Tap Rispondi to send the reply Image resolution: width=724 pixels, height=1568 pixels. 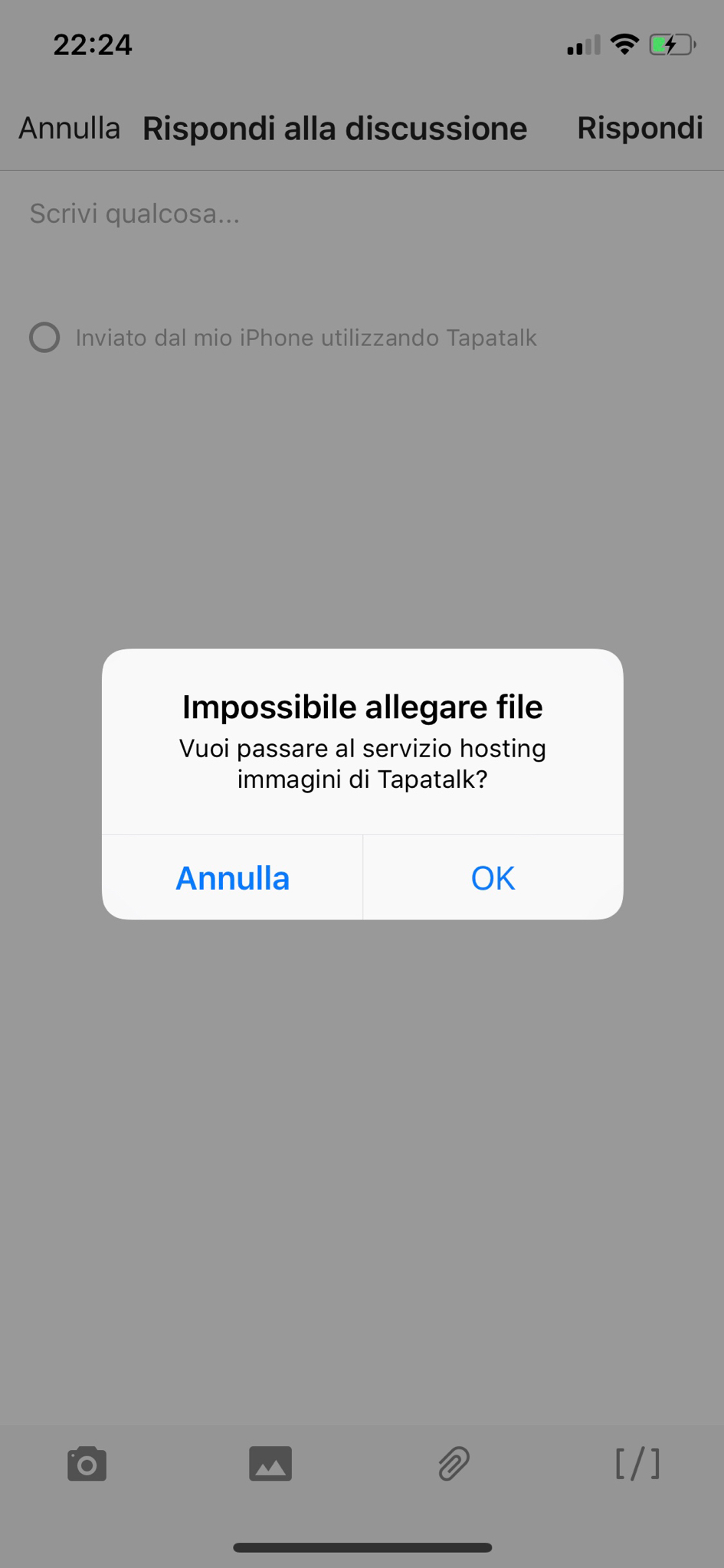coord(640,128)
